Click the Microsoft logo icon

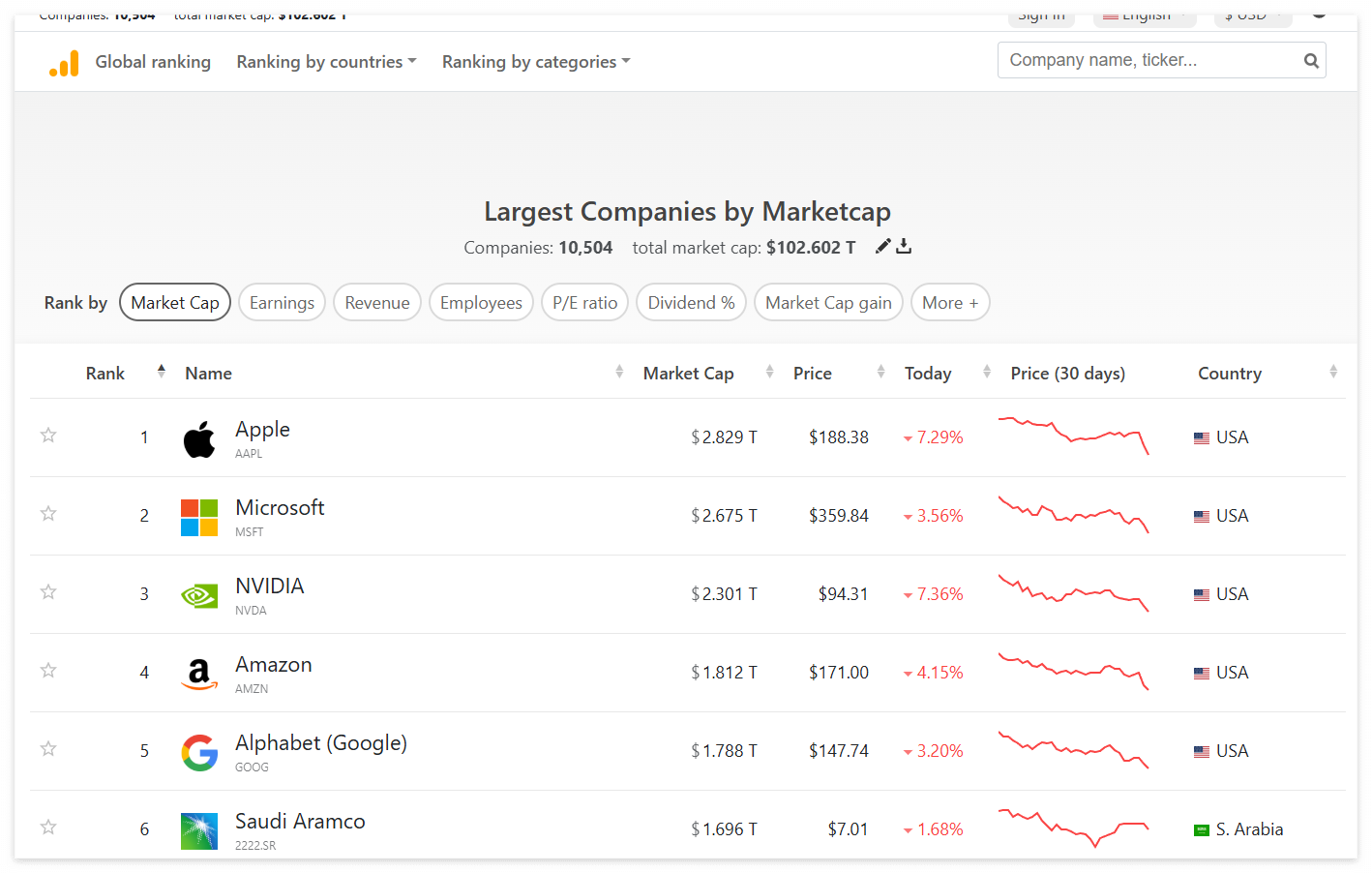(x=199, y=517)
